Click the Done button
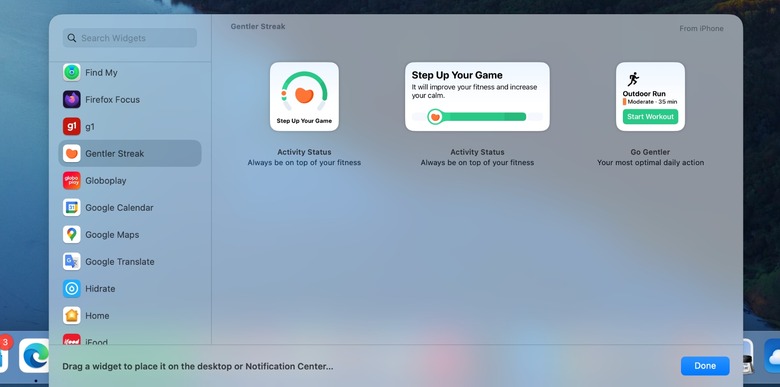780x387 pixels. coord(705,366)
